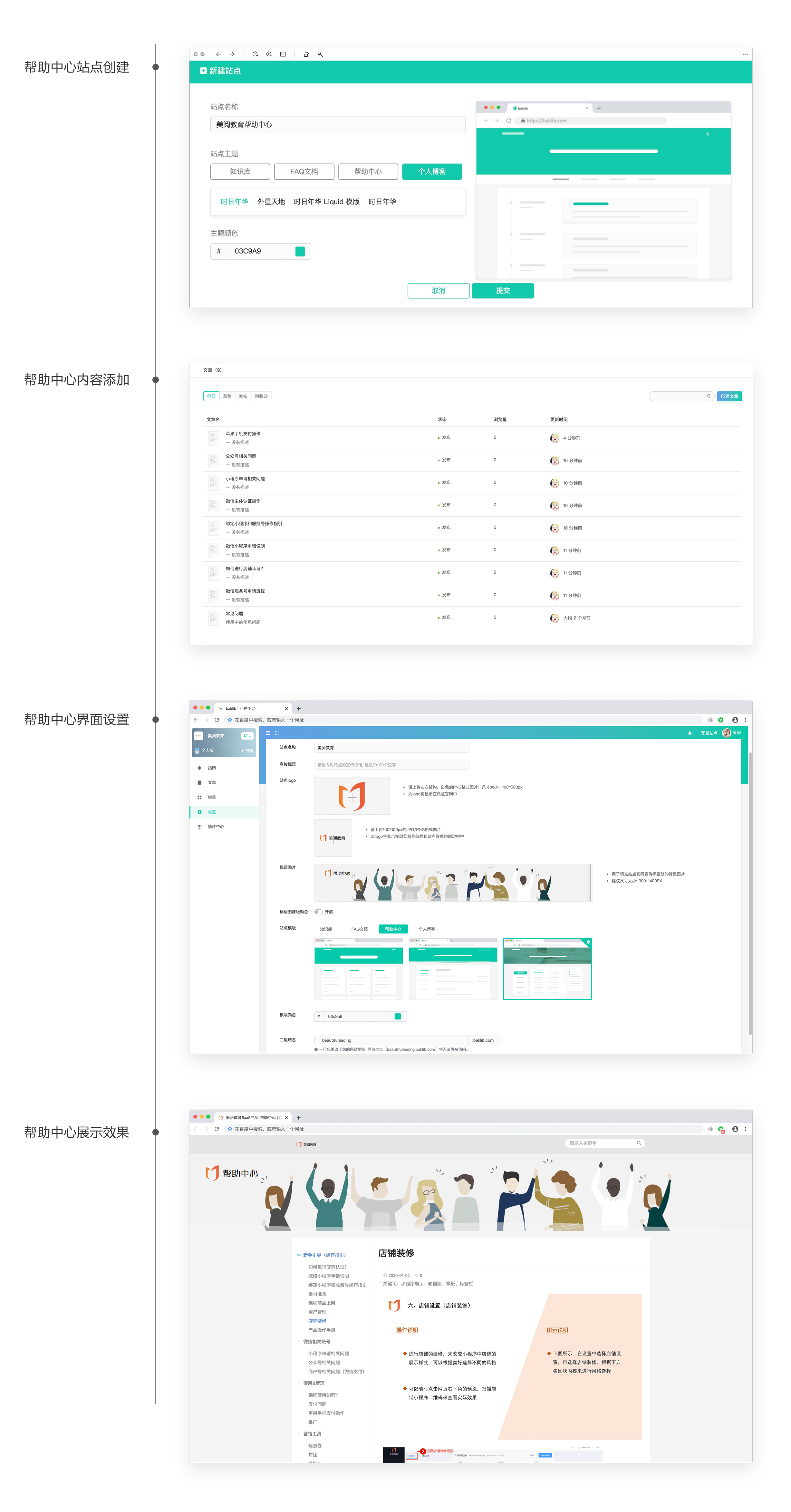Switch to the 回收站 article filter tab
The width and height of the screenshot is (791, 1512).
click(x=261, y=396)
